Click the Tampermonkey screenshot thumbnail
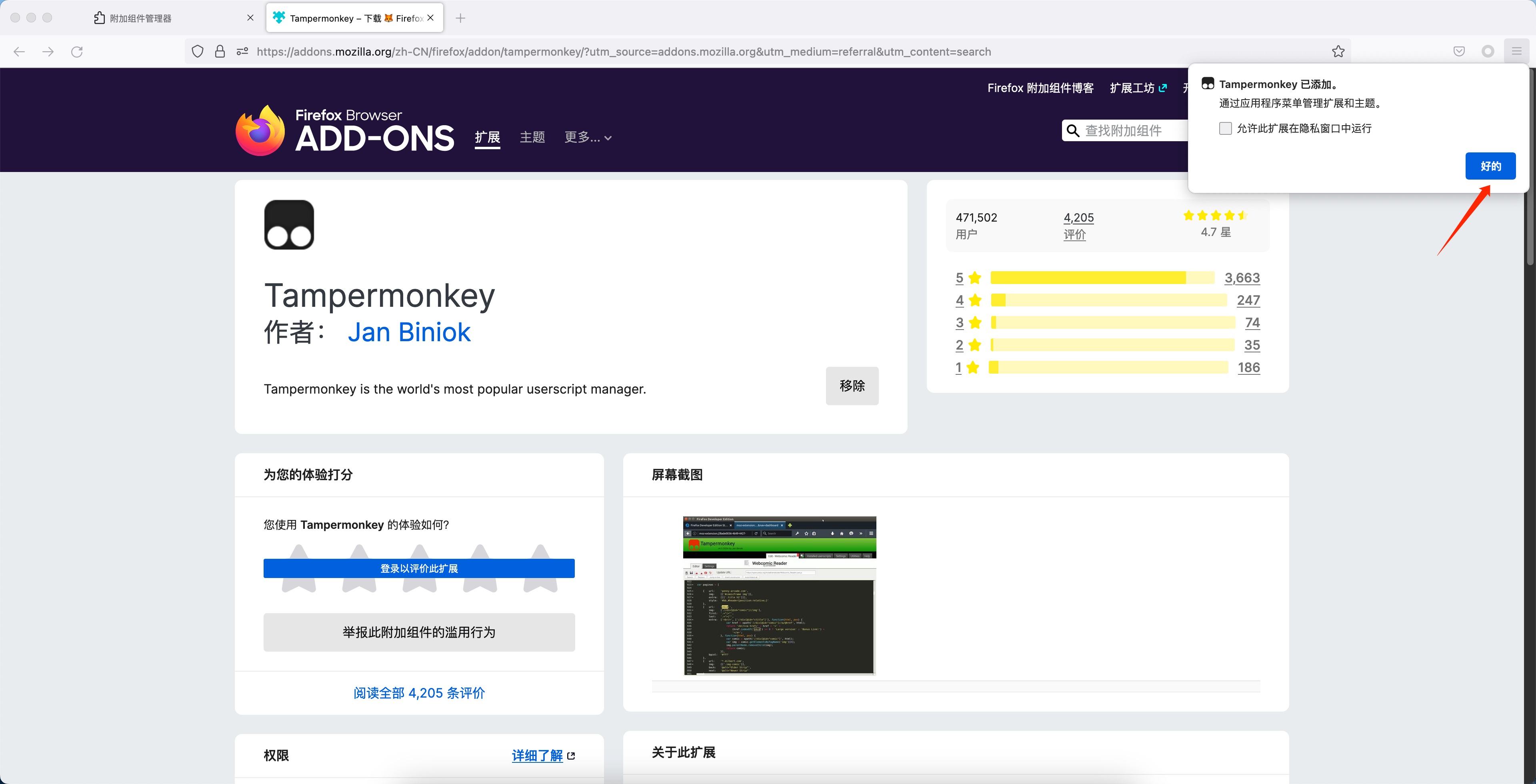Viewport: 1536px width, 784px height. [x=779, y=596]
